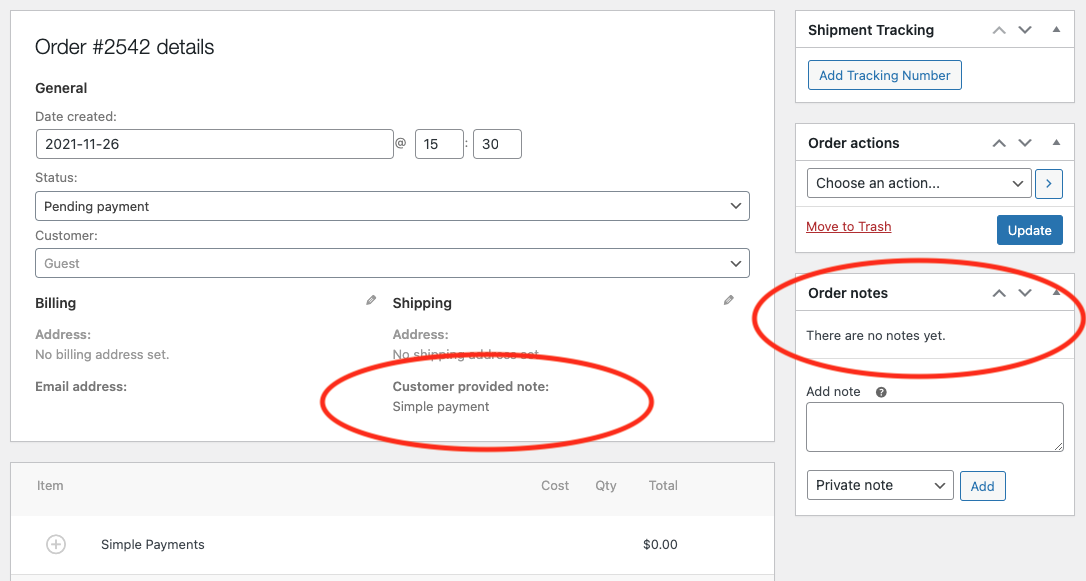Click 'No billing address set.' text

point(102,355)
